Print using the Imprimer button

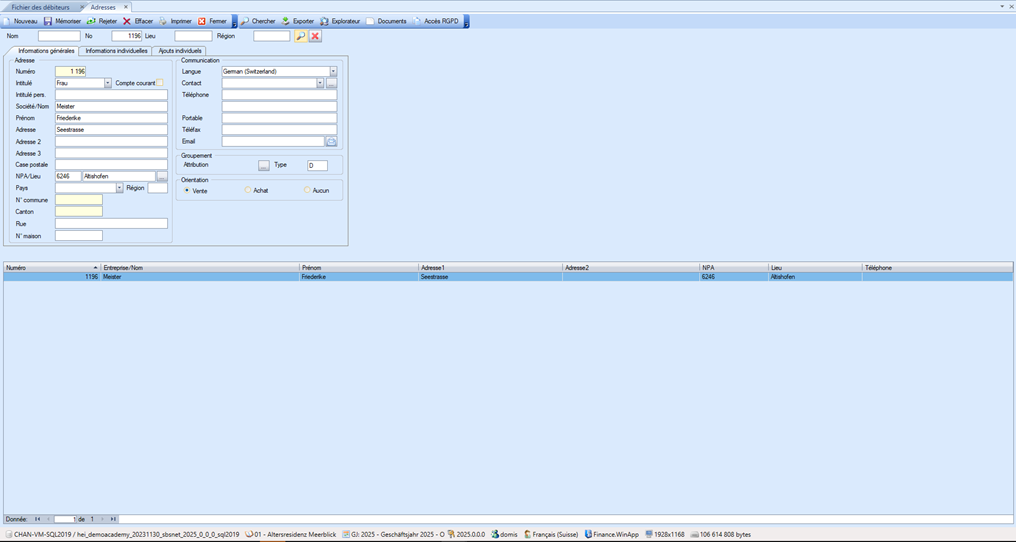[175, 21]
